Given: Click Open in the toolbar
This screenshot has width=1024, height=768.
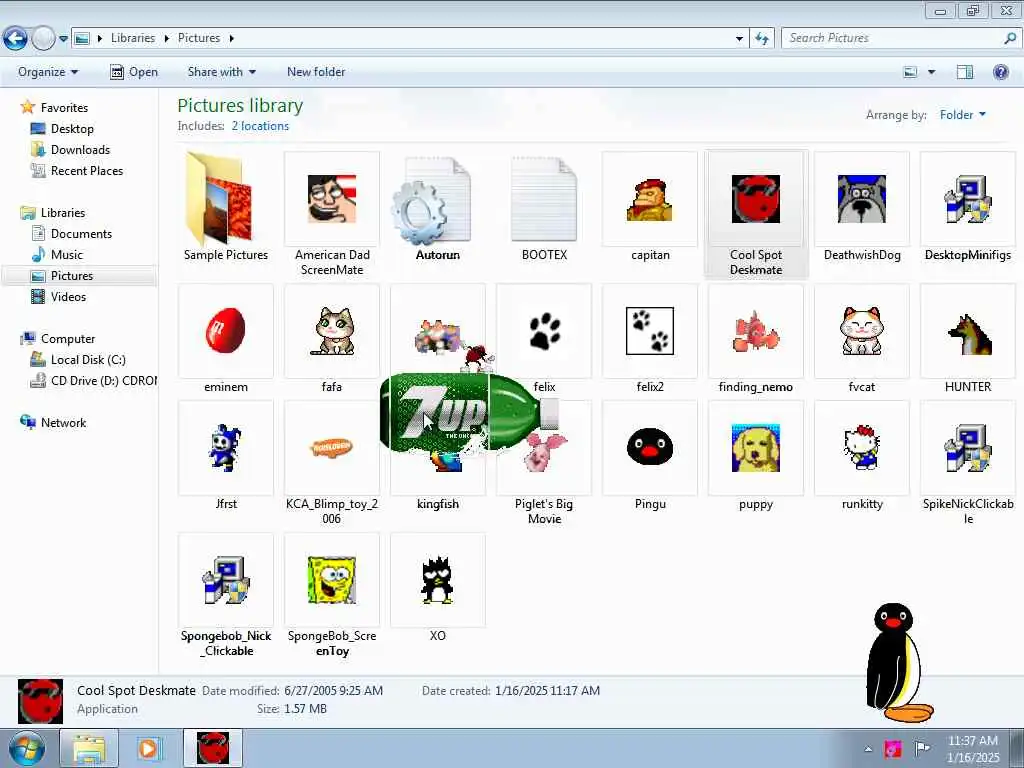Looking at the screenshot, I should tap(134, 72).
